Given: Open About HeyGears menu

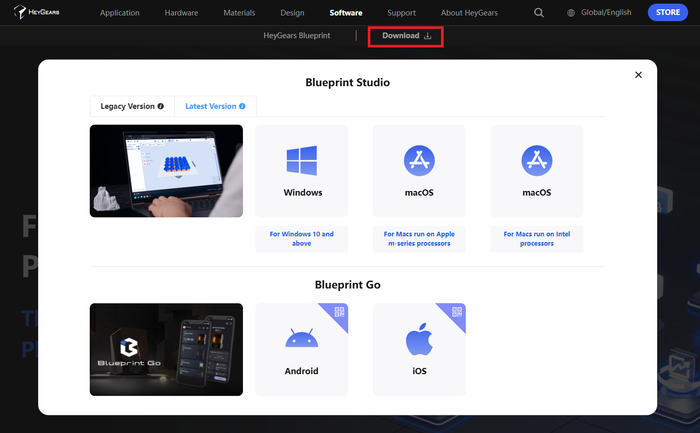Looking at the screenshot, I should tap(469, 13).
